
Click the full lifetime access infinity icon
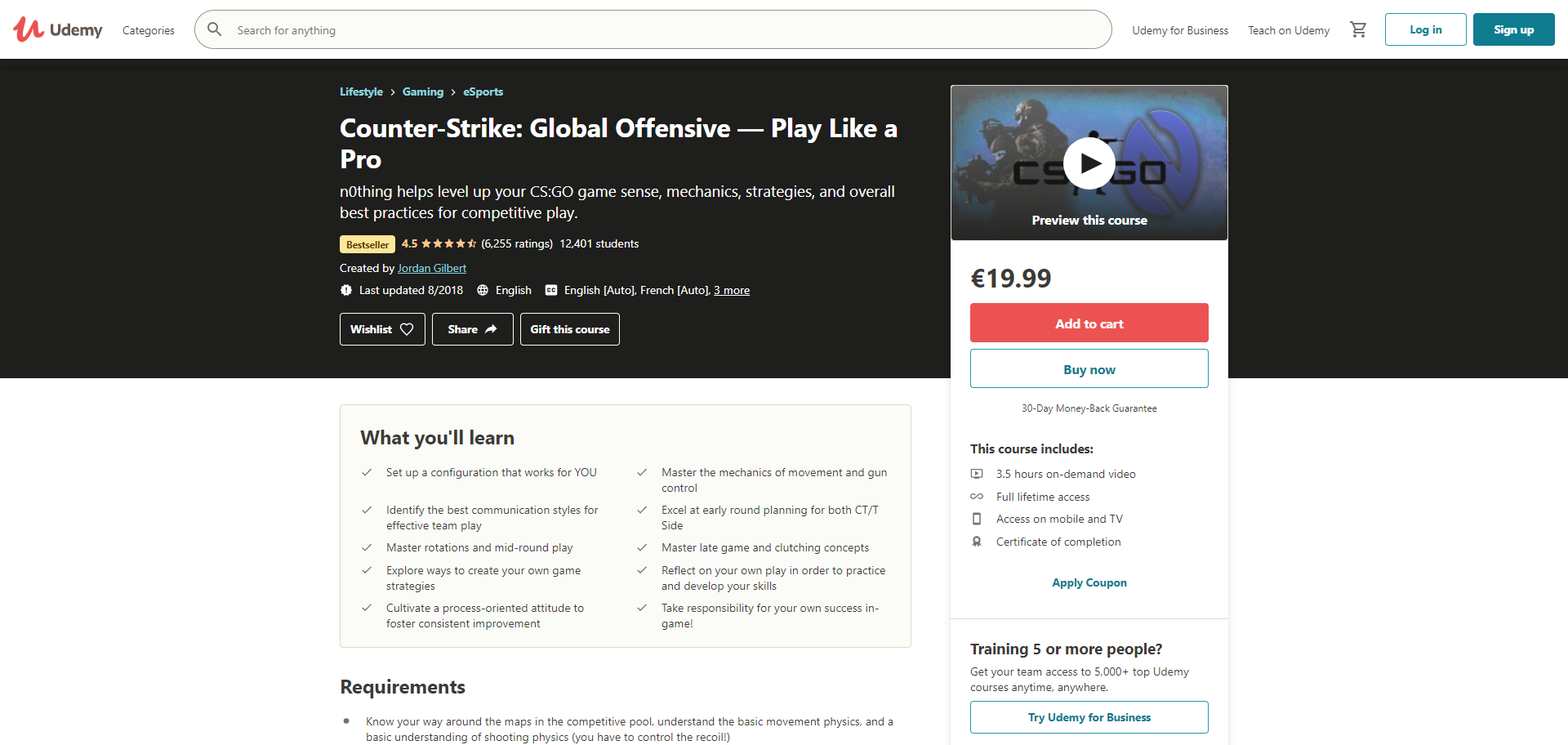point(977,497)
